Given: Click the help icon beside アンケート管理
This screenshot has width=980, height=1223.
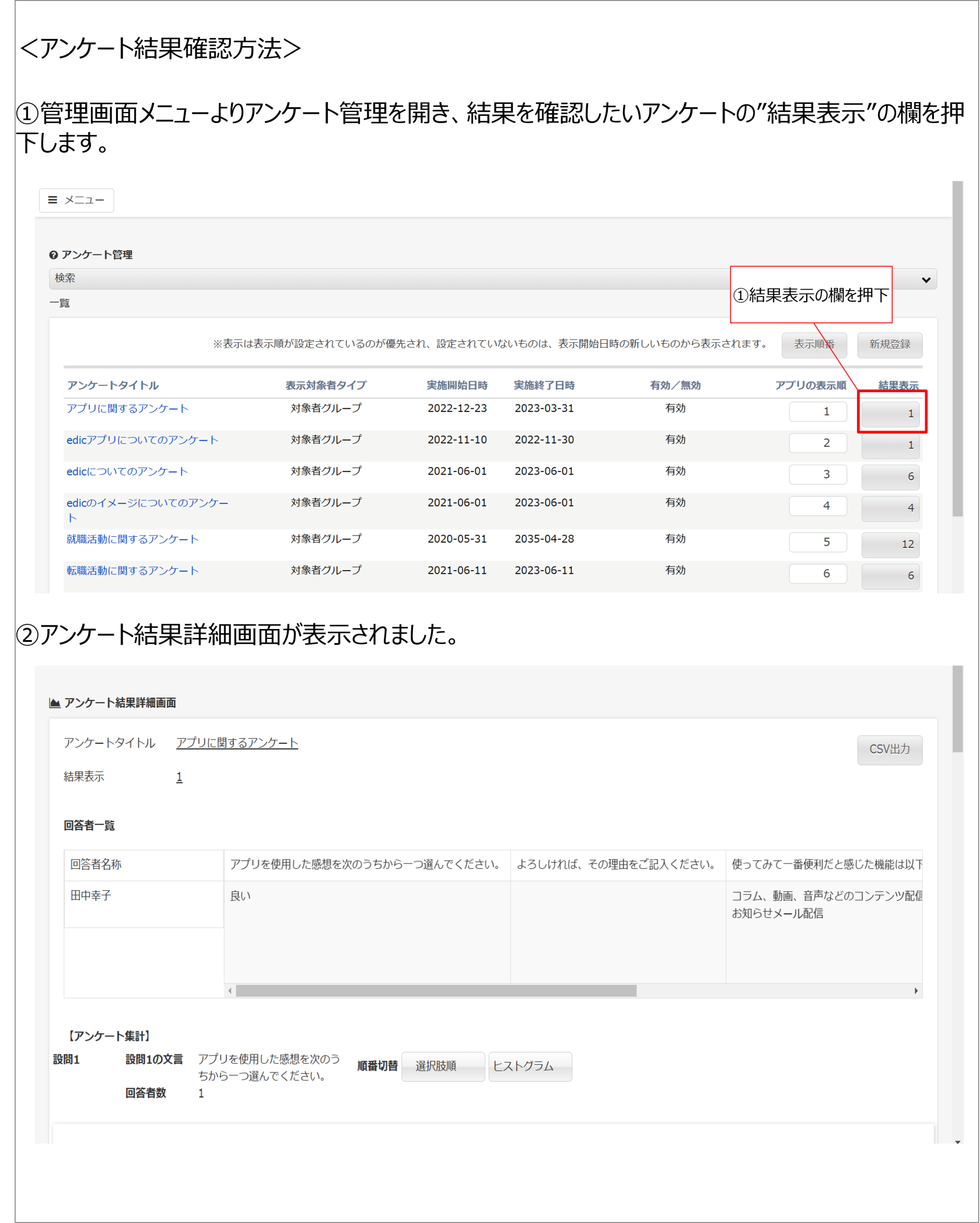Looking at the screenshot, I should point(54,255).
